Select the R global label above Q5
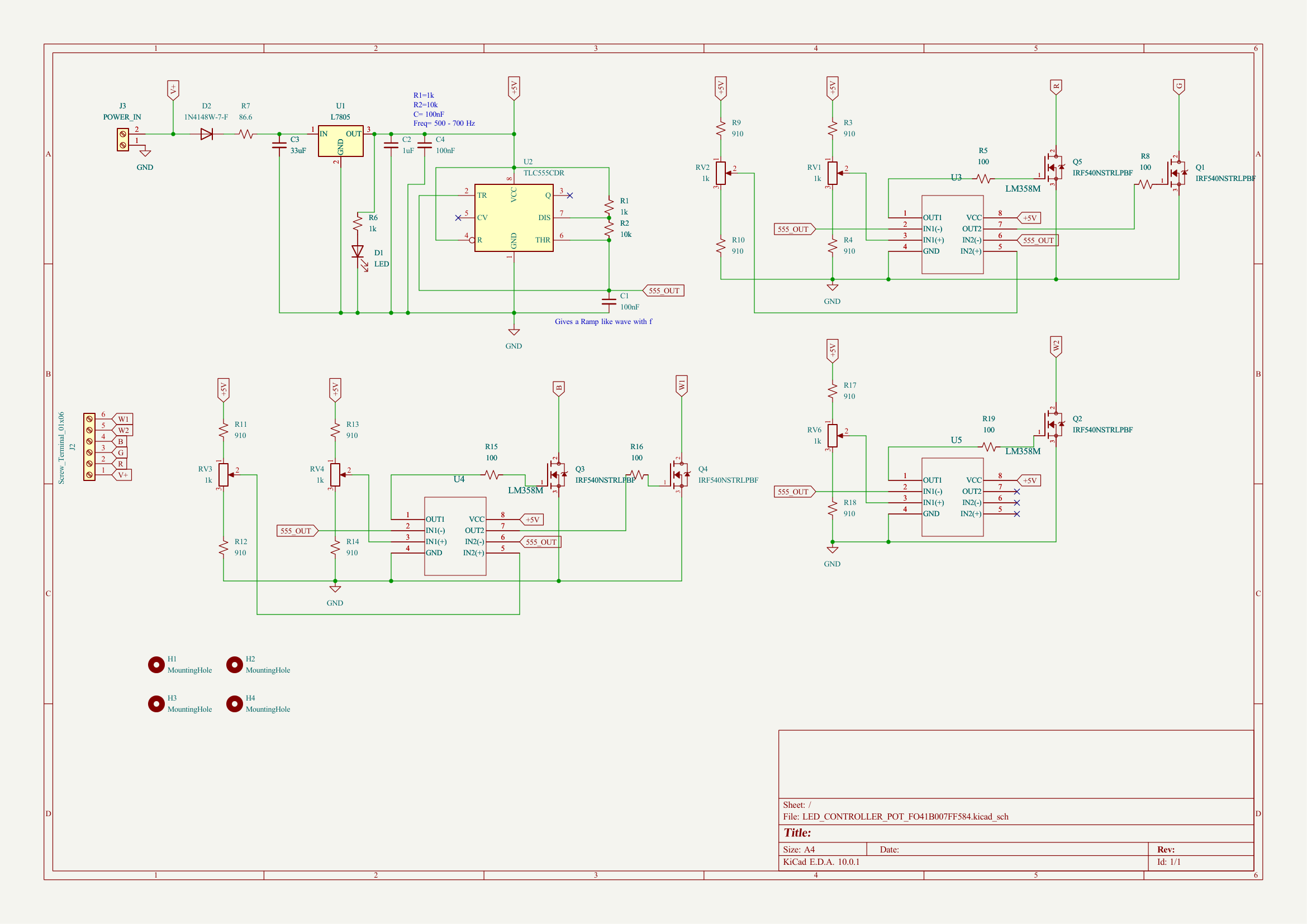This screenshot has width=1307, height=924. (x=1056, y=87)
